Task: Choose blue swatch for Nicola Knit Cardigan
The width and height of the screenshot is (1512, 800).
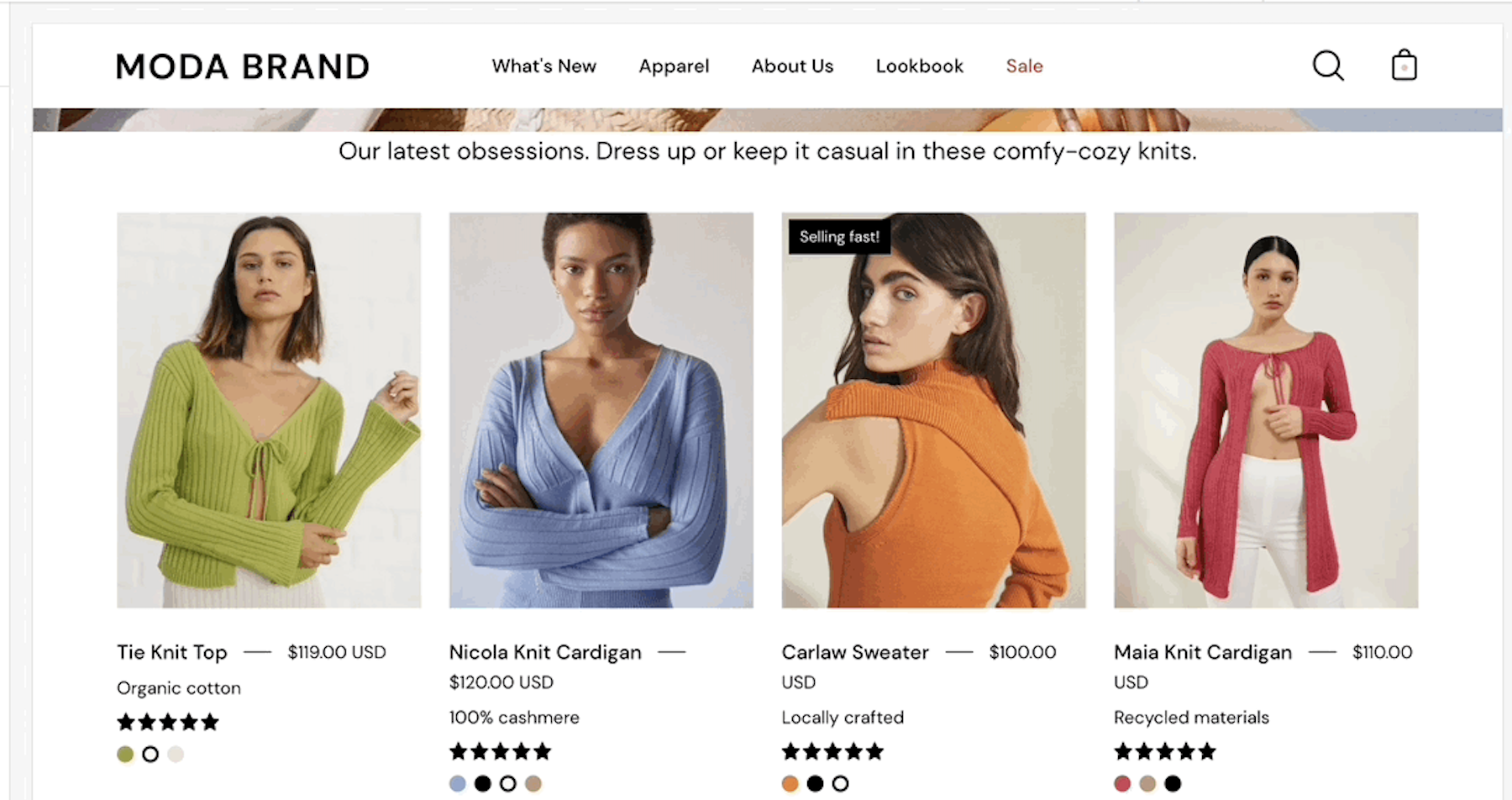Action: click(458, 783)
